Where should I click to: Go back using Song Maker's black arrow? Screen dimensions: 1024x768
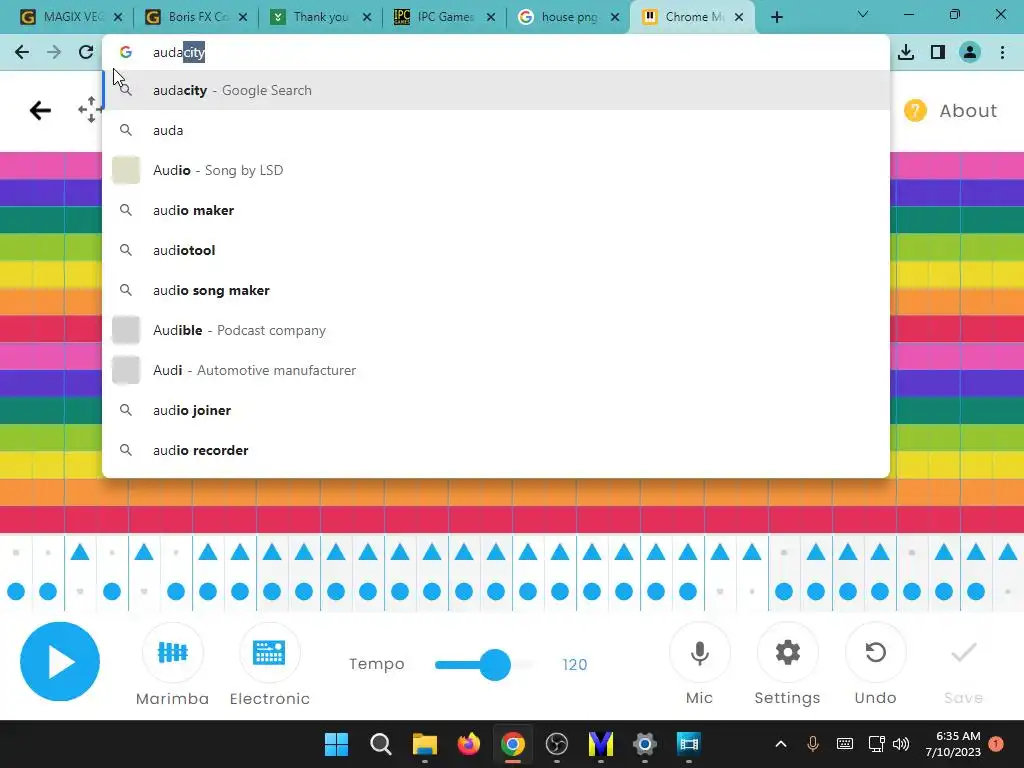(40, 110)
